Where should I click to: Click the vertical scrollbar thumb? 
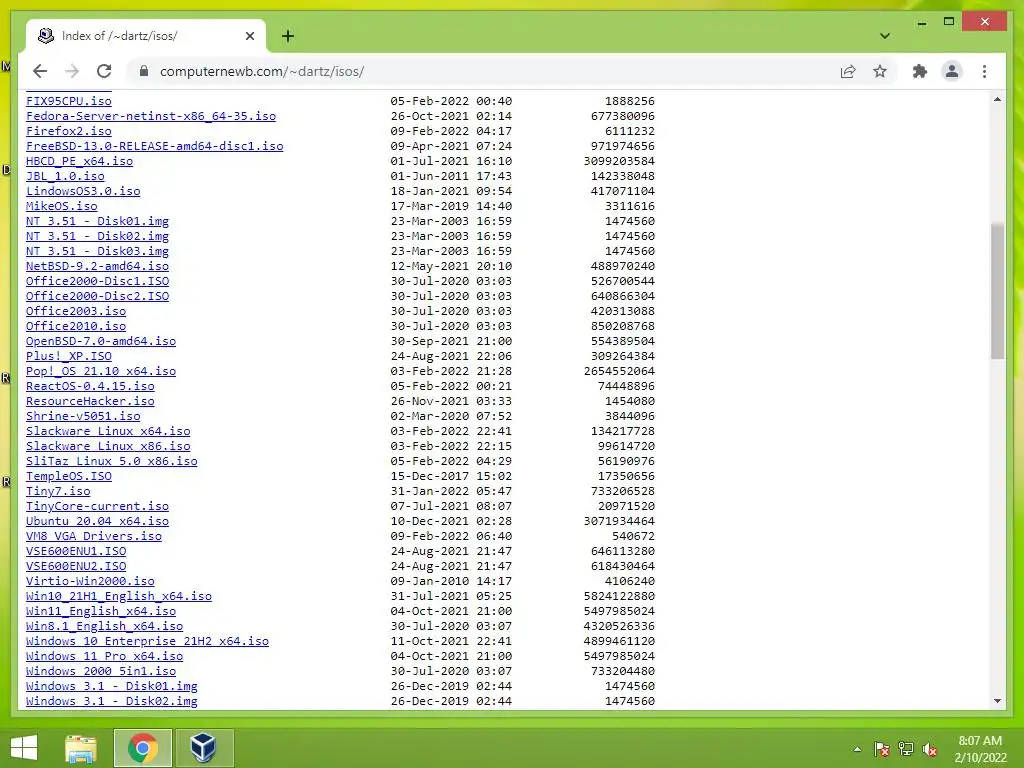tap(997, 291)
